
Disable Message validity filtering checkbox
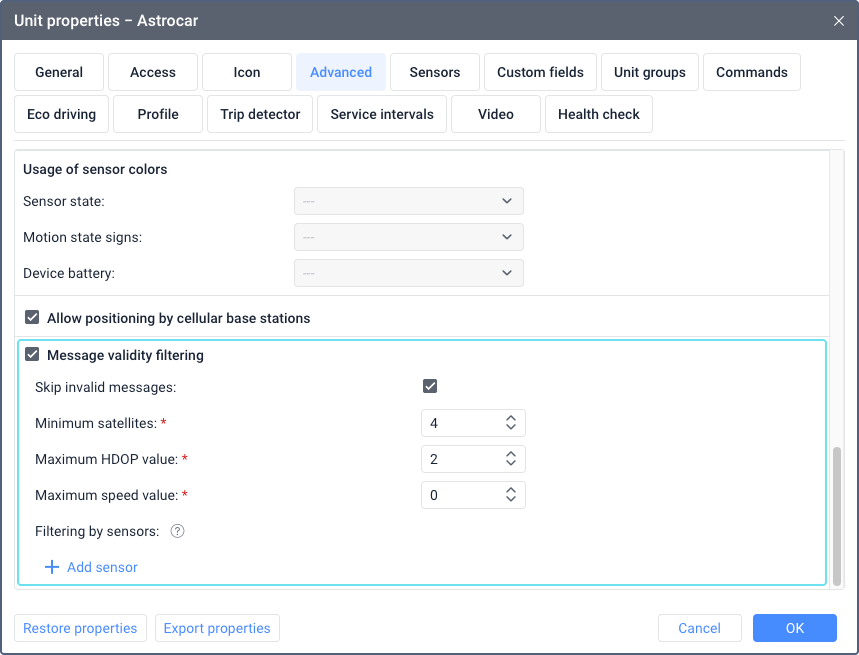tap(33, 354)
